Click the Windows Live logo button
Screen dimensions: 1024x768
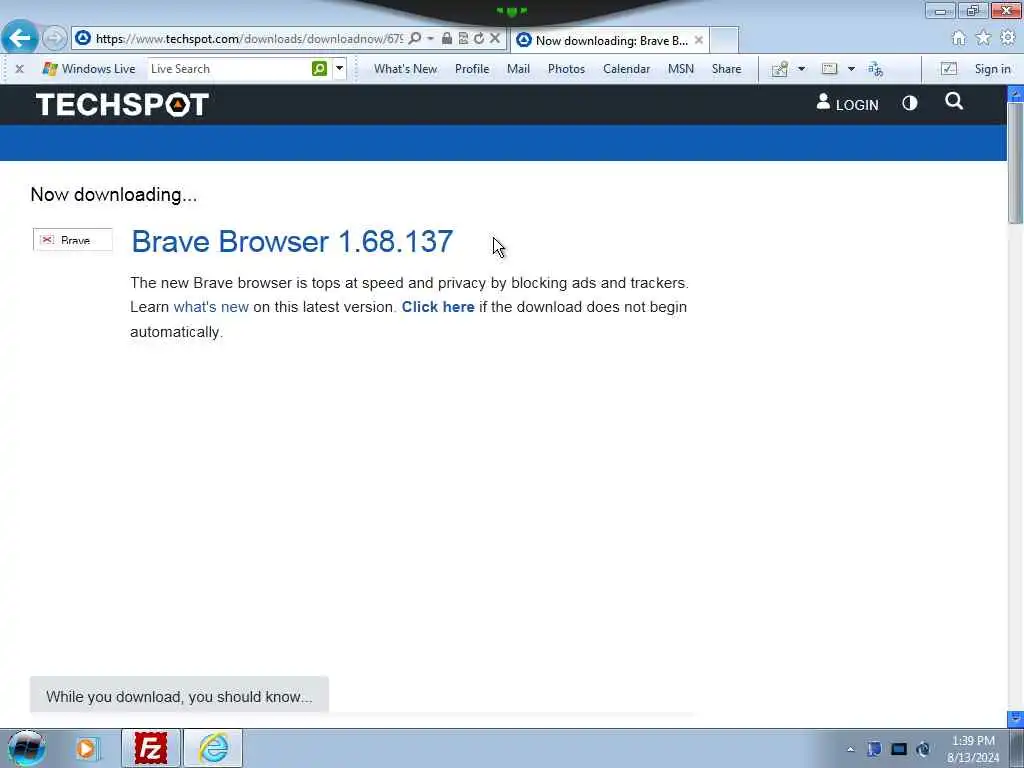[x=88, y=69]
